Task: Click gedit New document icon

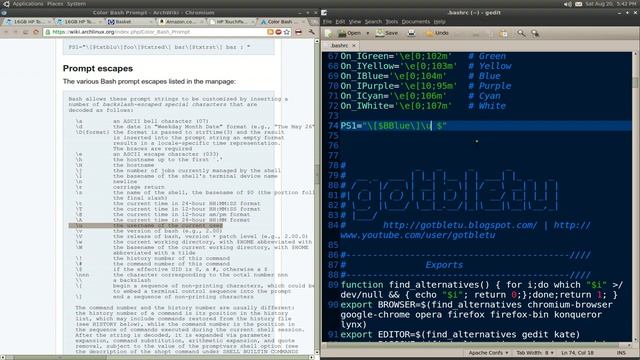Action: tap(329, 33)
